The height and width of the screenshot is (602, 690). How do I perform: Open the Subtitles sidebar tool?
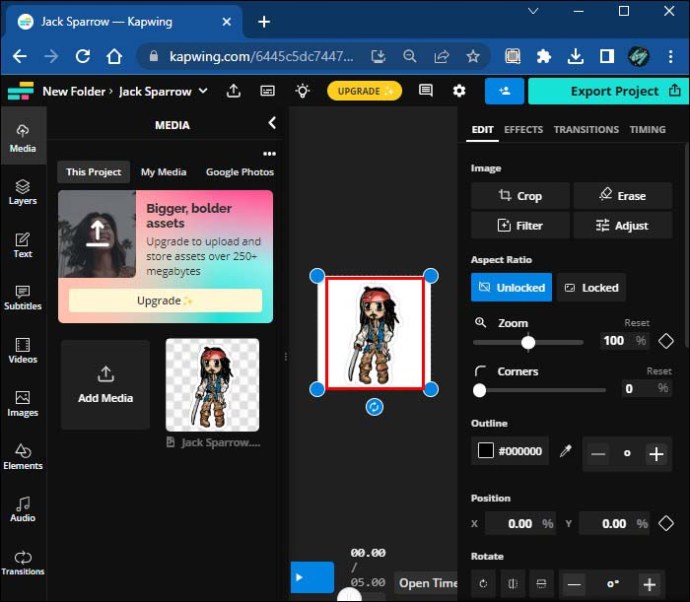(x=22, y=297)
